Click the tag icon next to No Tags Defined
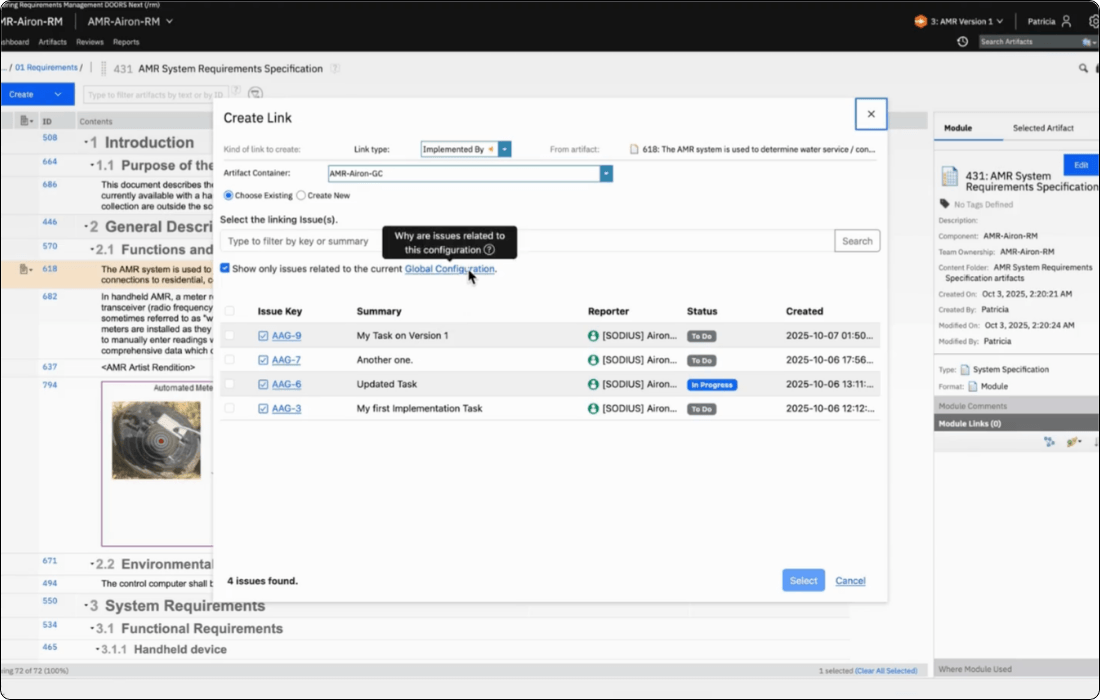The height and width of the screenshot is (700, 1100). coord(944,203)
